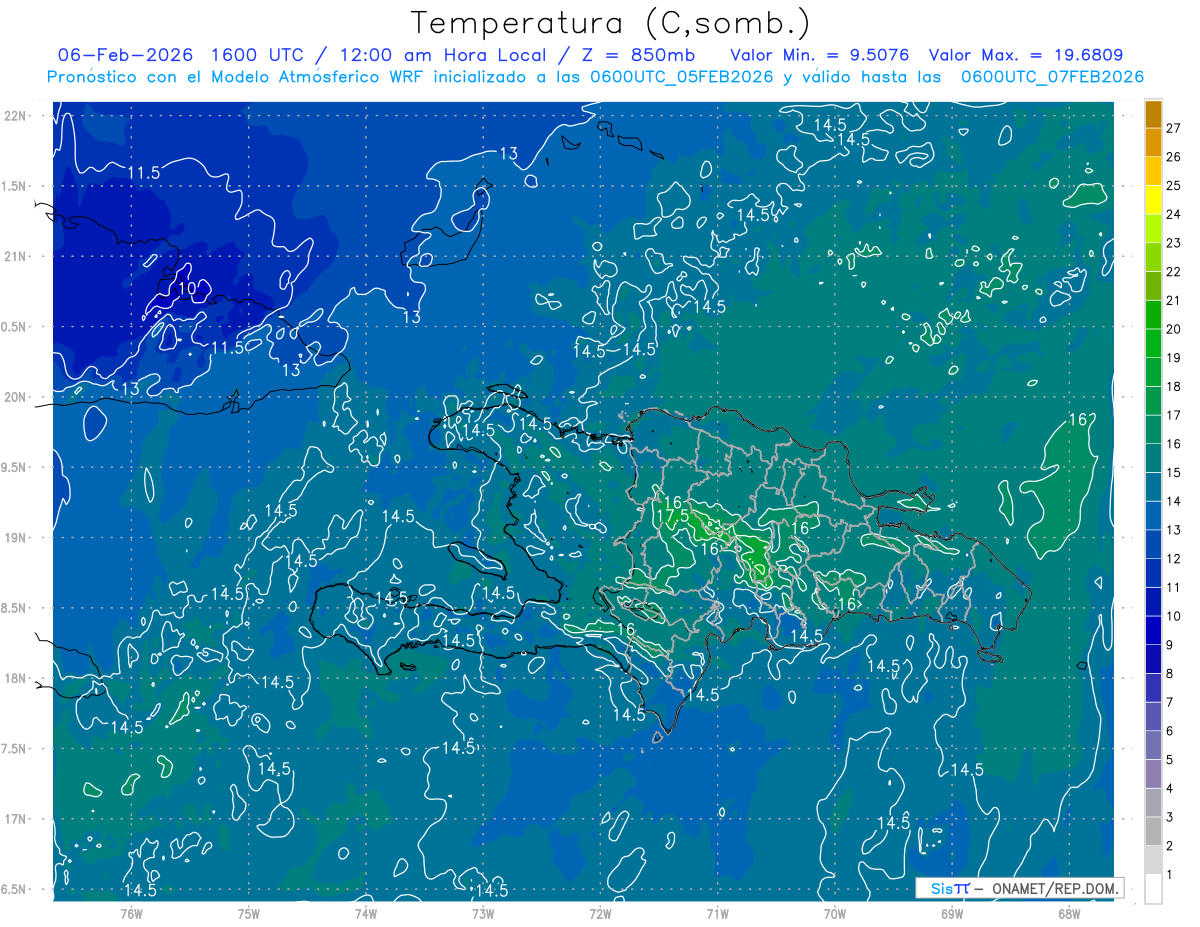Click the "17.5" contour label on the map
The image size is (1200, 927).
pos(673,515)
